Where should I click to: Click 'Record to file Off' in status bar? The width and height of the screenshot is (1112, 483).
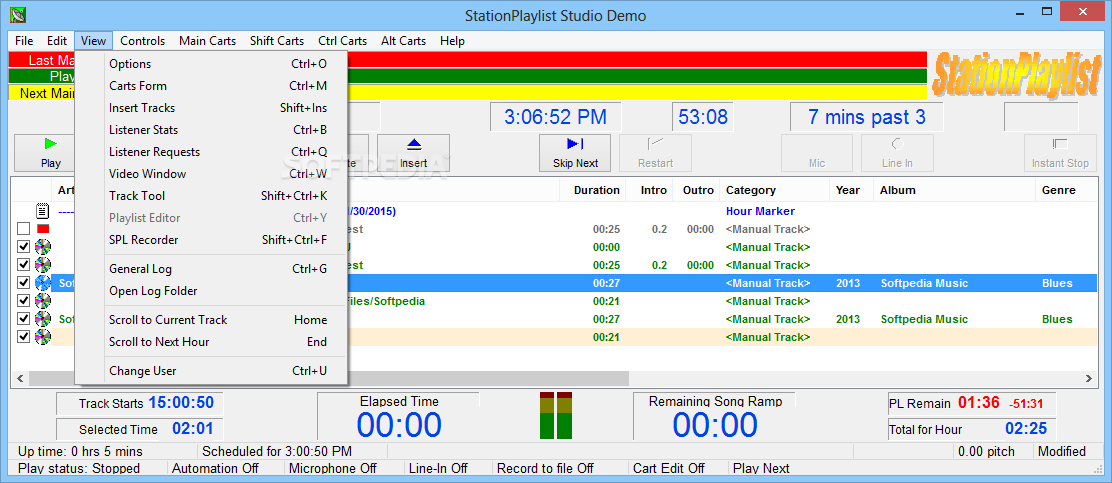tap(545, 468)
